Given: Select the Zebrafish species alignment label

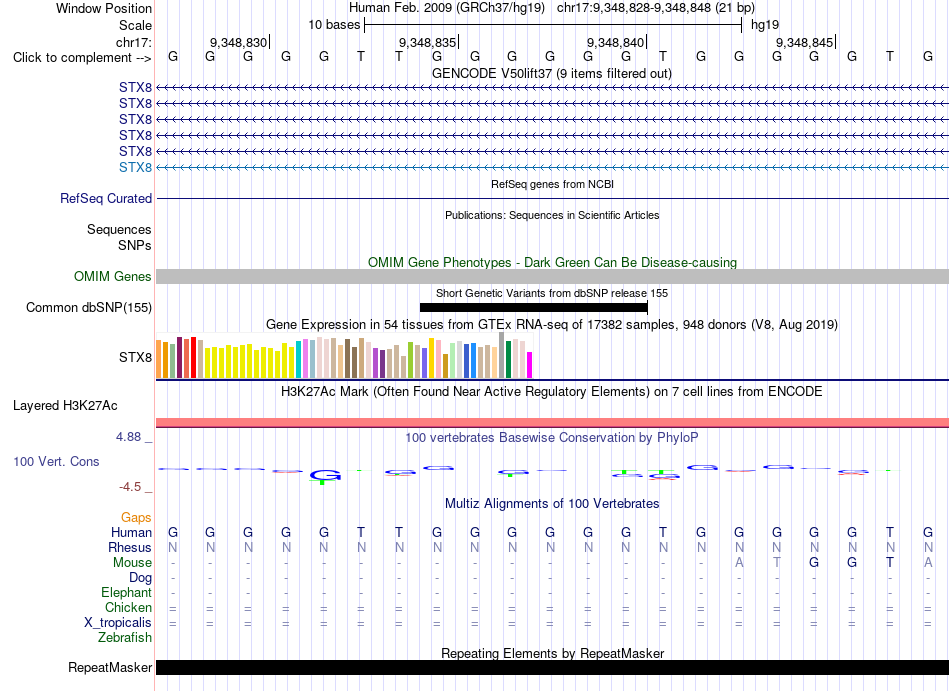Looking at the screenshot, I should (125, 637).
